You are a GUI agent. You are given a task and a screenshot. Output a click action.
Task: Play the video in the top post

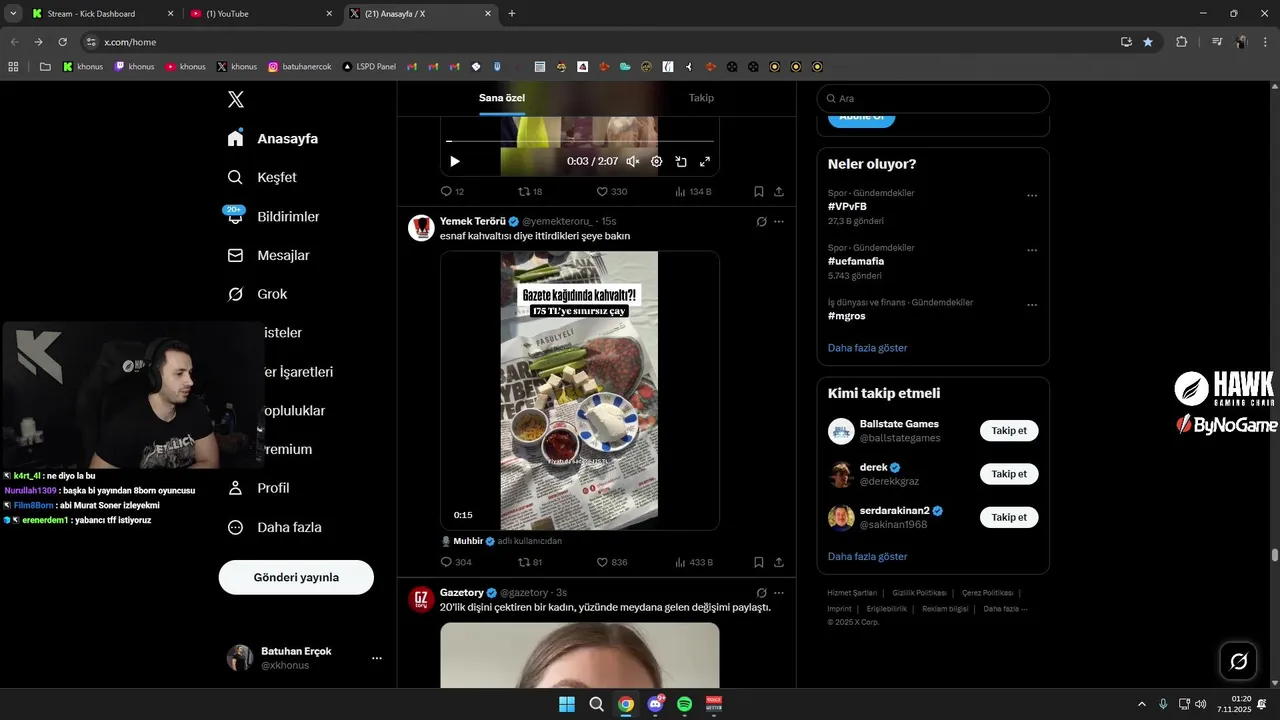pos(455,161)
